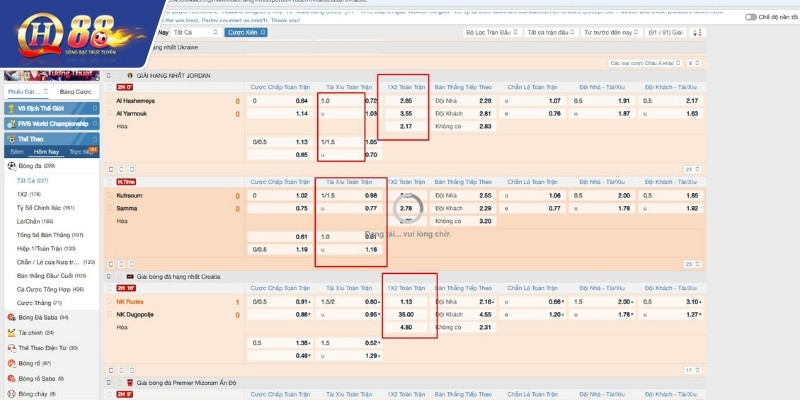
Task: Open Lẻ/Chẵn (189) bet type
Action: coord(36,221)
